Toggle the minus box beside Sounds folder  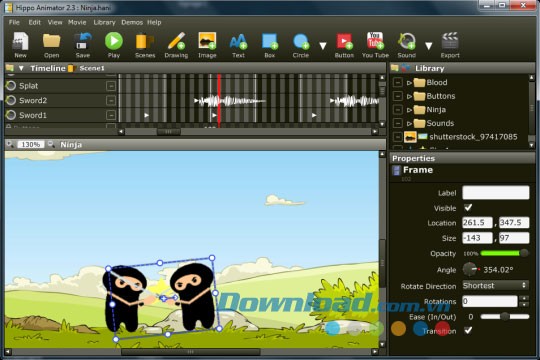[397, 123]
